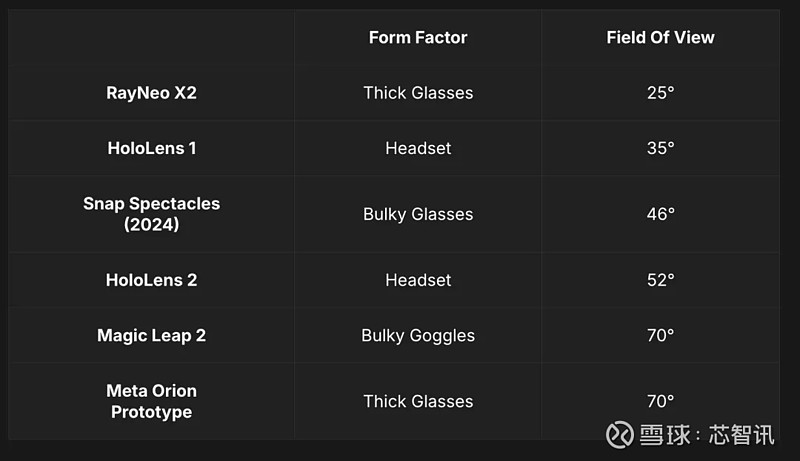This screenshot has width=800, height=461.
Task: Click the Xueqiu snowball logo icon
Action: click(620, 435)
